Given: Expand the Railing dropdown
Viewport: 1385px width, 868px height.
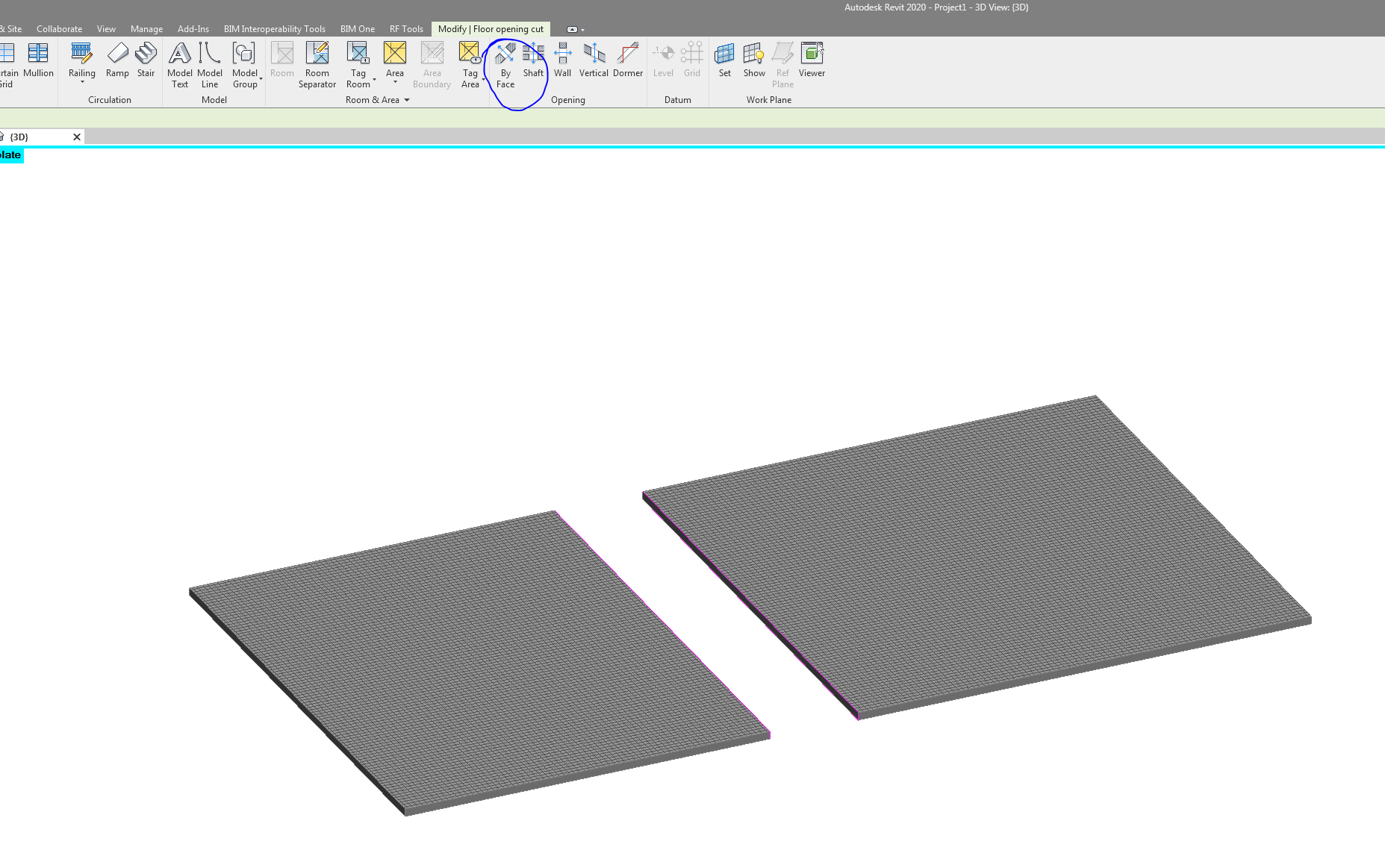Looking at the screenshot, I should pos(81,82).
